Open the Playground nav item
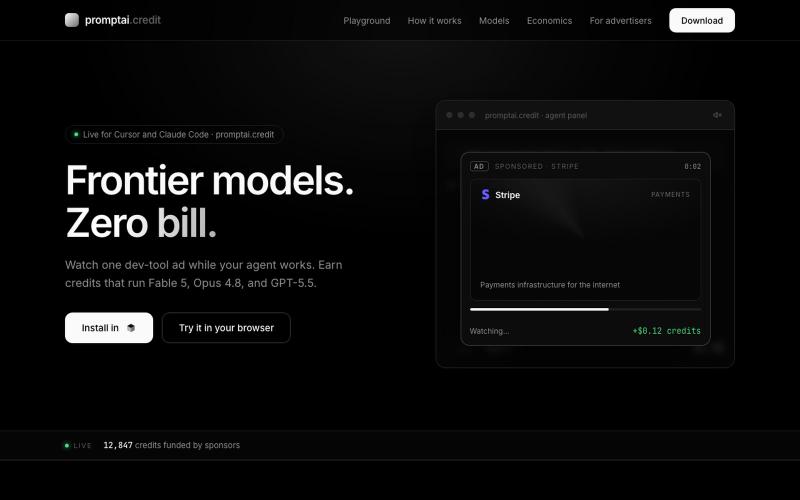800x500 pixels. [x=366, y=20]
